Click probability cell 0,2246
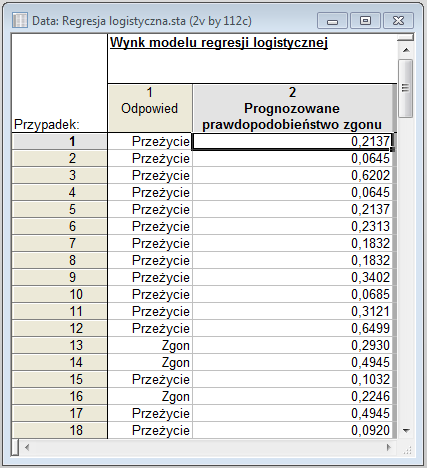The height and width of the screenshot is (468, 427). point(292,396)
